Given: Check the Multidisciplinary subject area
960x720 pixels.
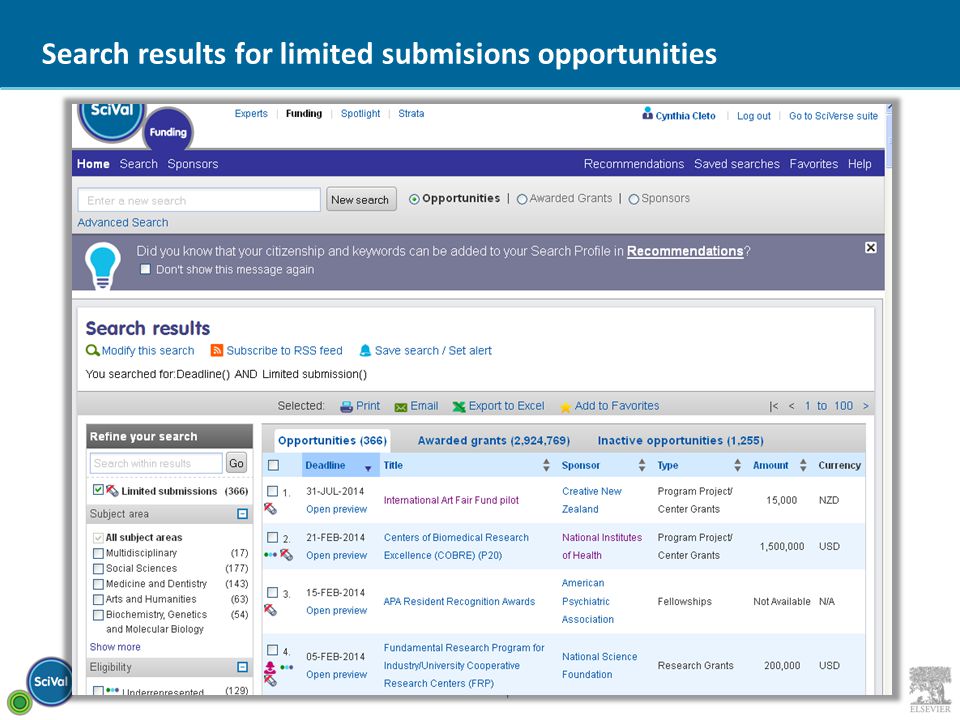Looking at the screenshot, I should [x=98, y=553].
